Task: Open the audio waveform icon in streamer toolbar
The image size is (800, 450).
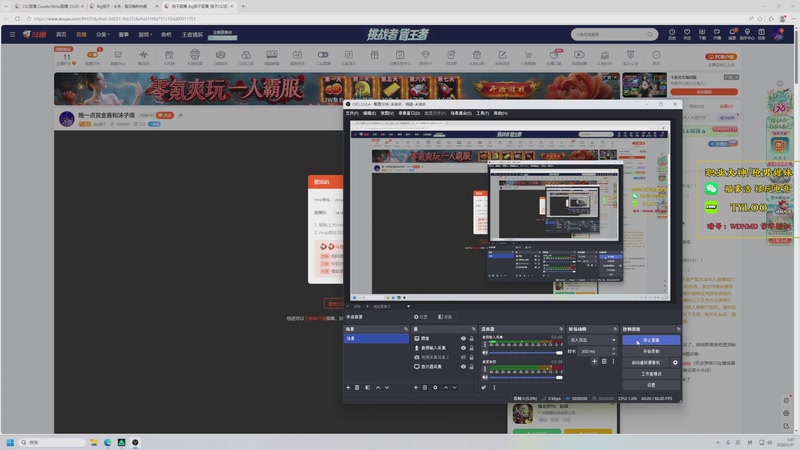Action: (x=143, y=57)
